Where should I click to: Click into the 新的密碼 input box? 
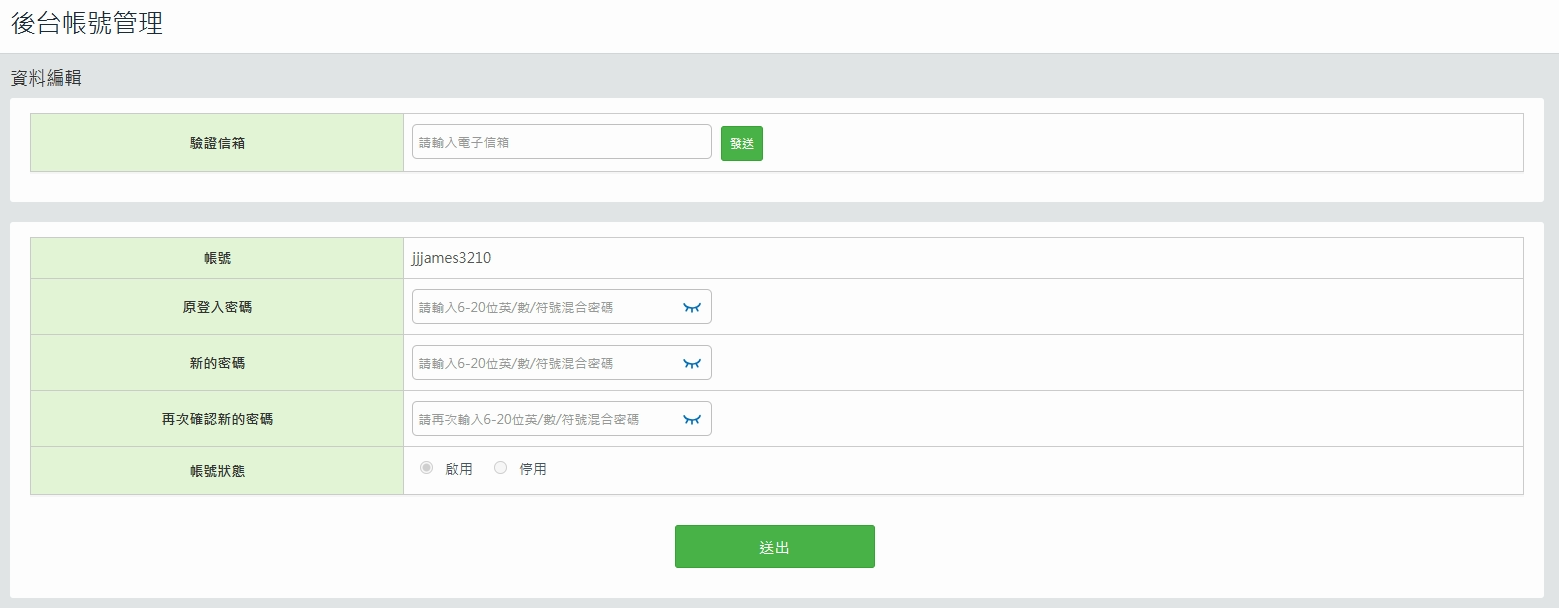(545, 363)
